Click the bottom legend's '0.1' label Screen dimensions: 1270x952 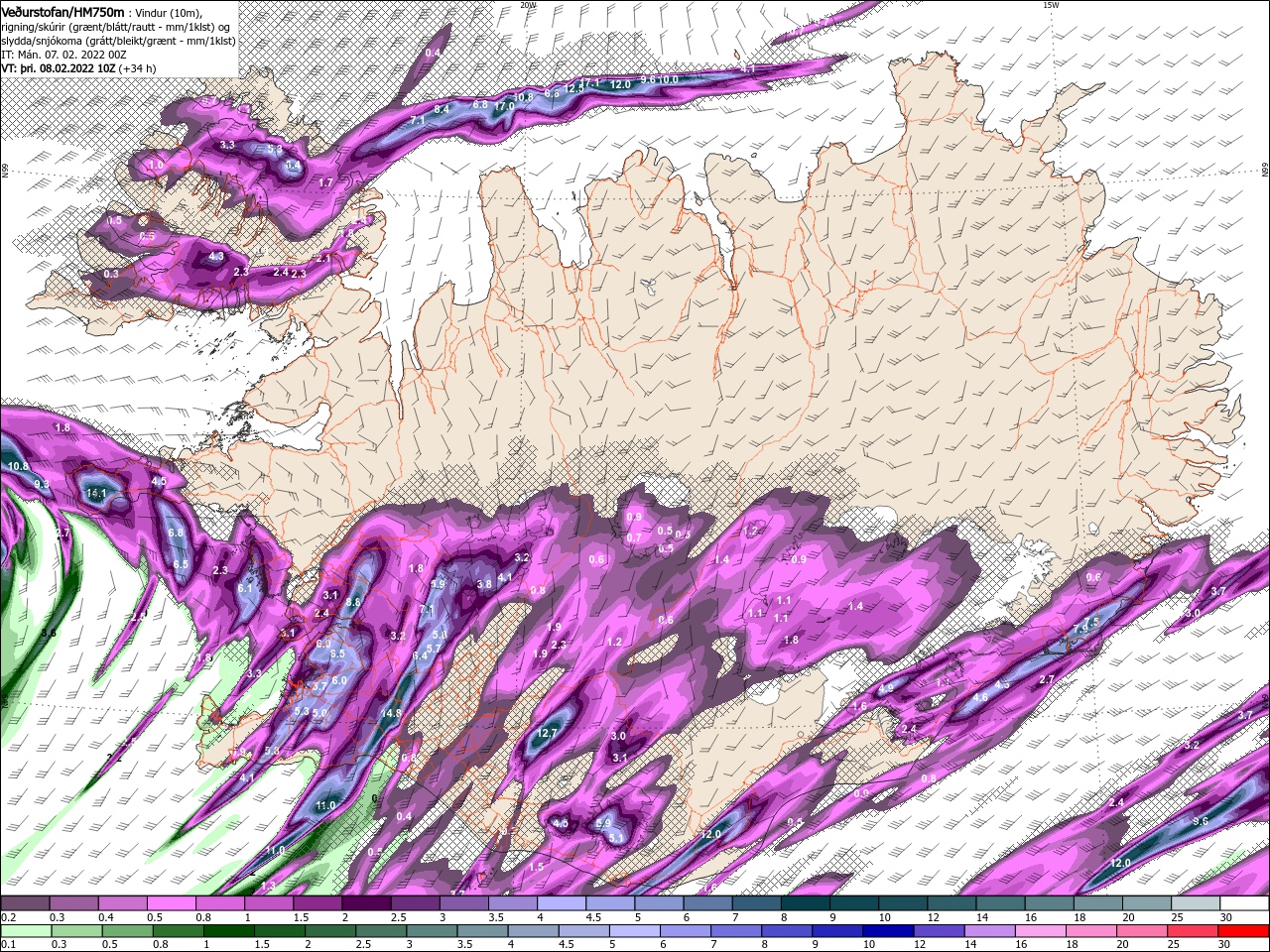[x=8, y=945]
